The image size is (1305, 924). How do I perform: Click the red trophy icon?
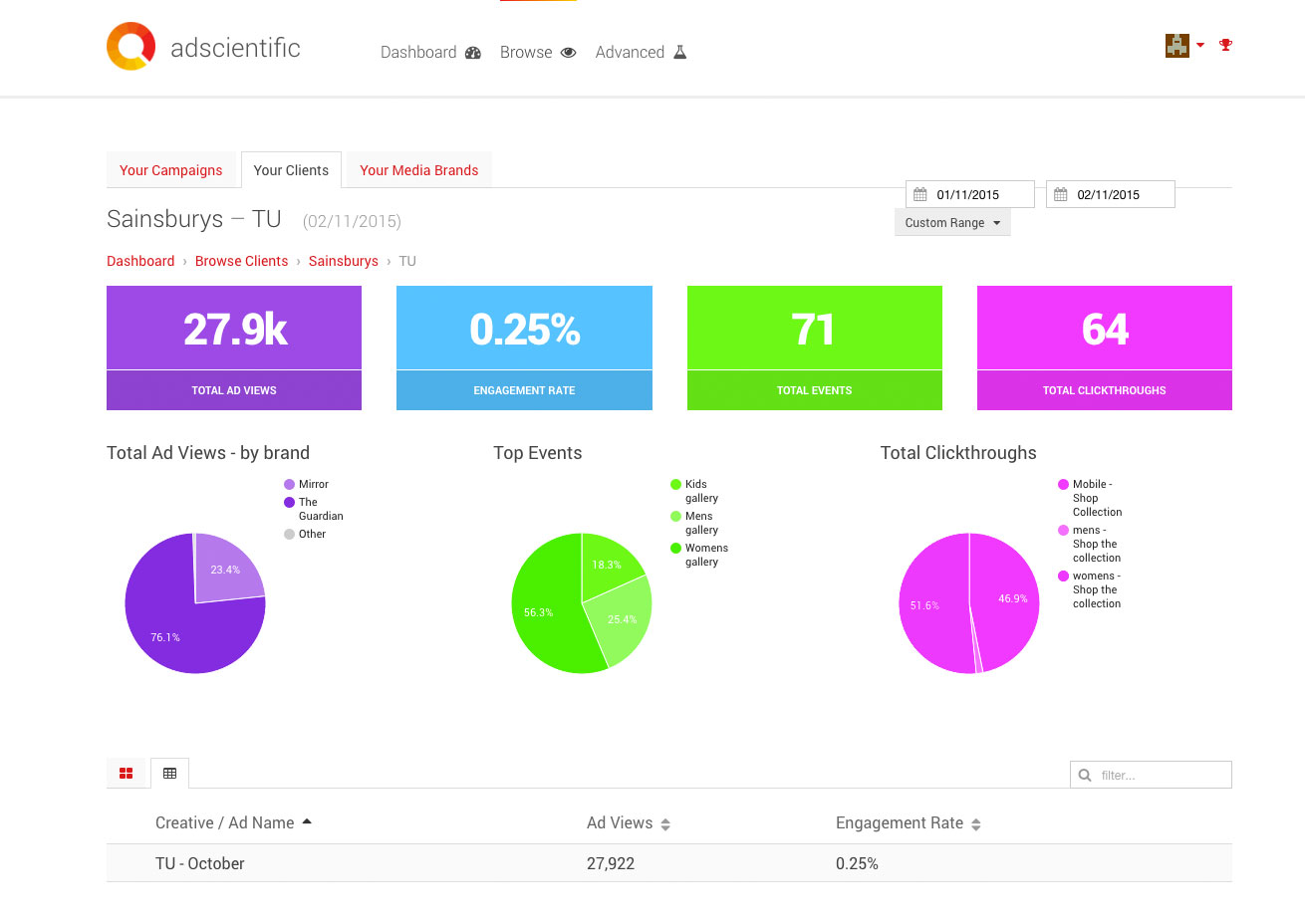click(1226, 45)
